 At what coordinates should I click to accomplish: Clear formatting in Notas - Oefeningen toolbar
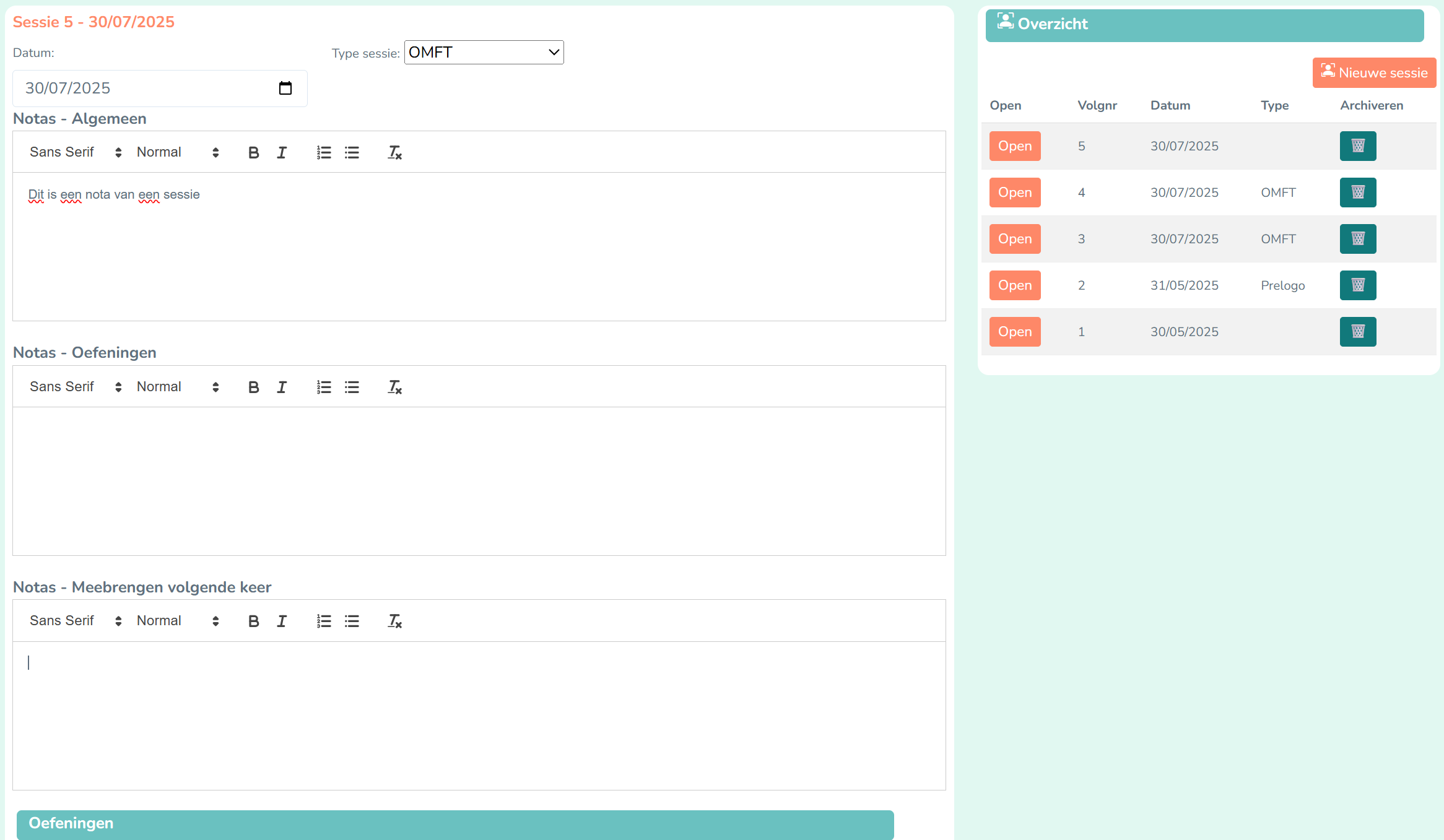click(x=394, y=387)
